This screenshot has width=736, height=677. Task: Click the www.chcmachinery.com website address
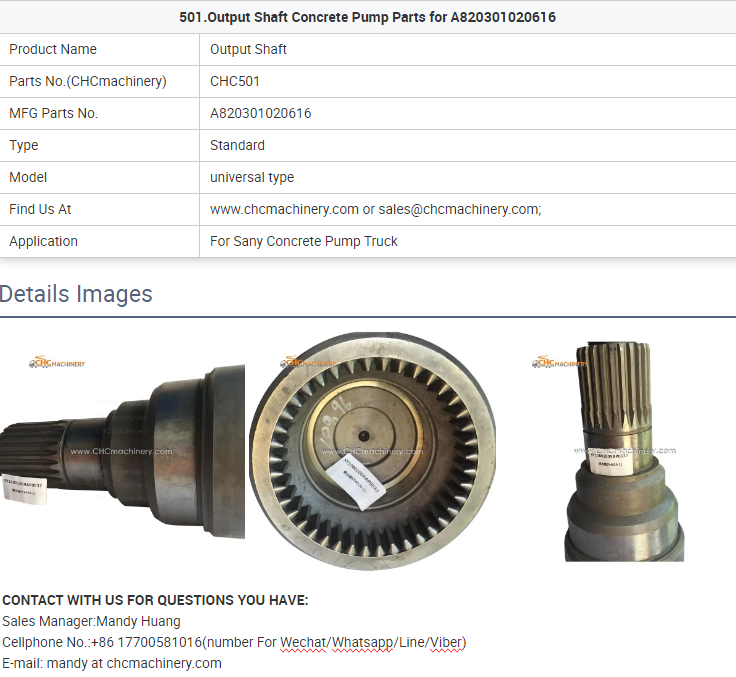284,209
